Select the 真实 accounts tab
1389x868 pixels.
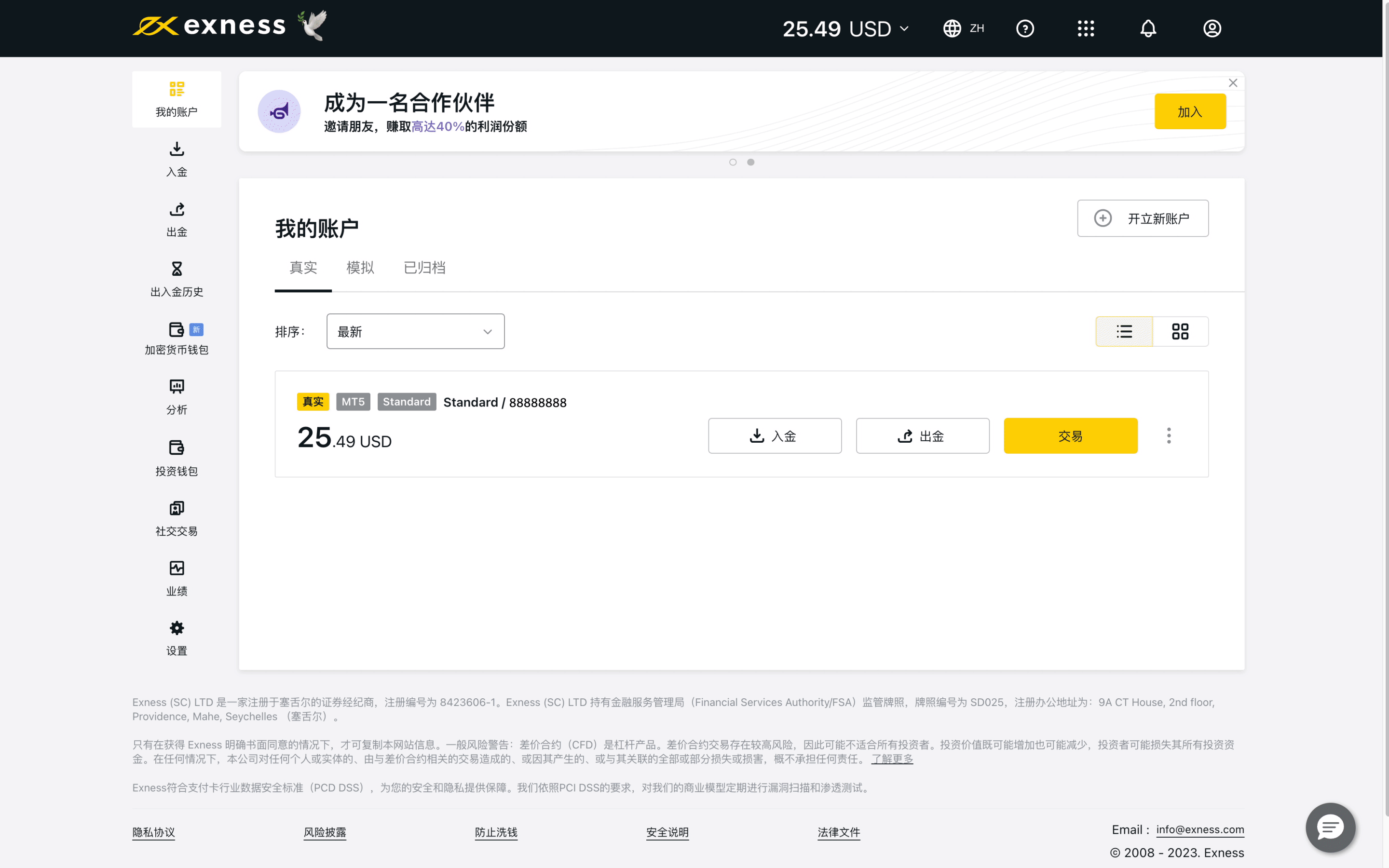point(303,268)
